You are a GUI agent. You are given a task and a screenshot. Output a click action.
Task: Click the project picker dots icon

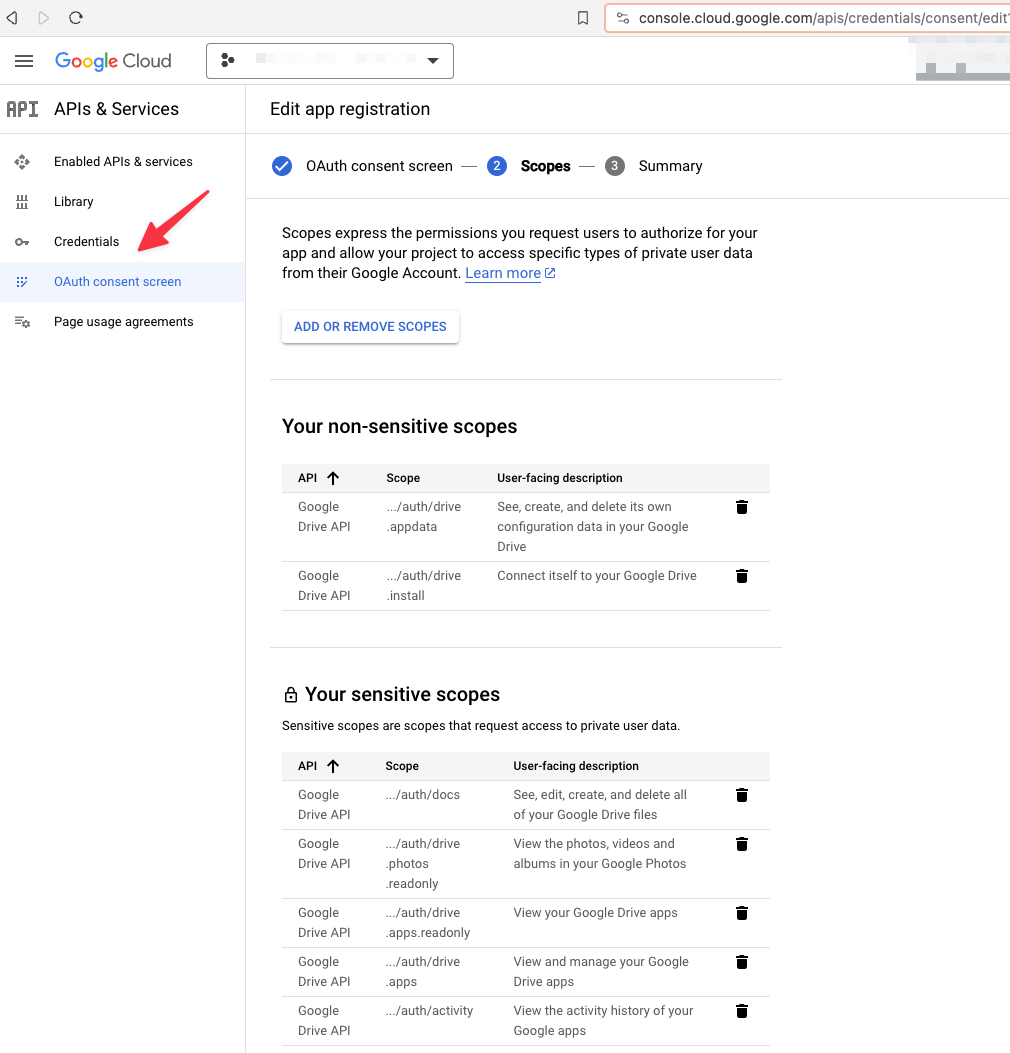point(228,60)
